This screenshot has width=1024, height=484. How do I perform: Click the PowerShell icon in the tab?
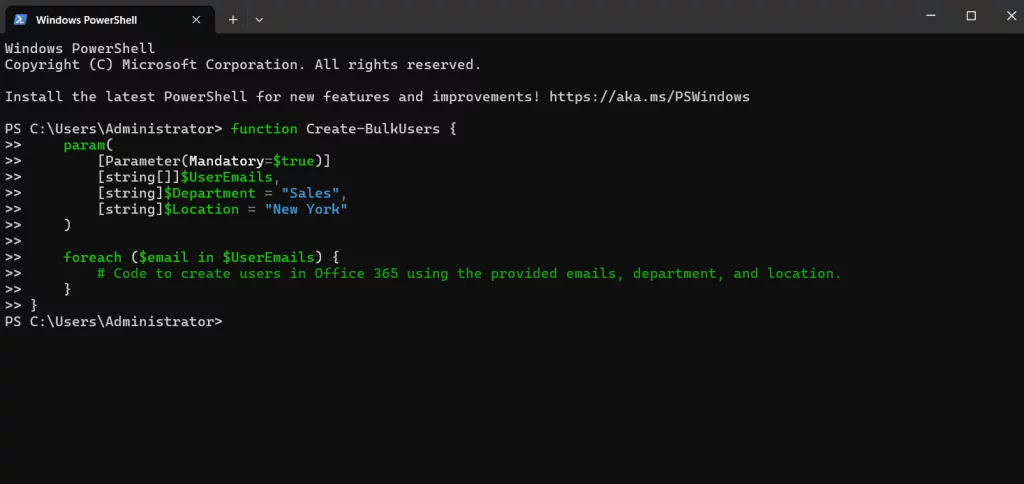(x=20, y=18)
